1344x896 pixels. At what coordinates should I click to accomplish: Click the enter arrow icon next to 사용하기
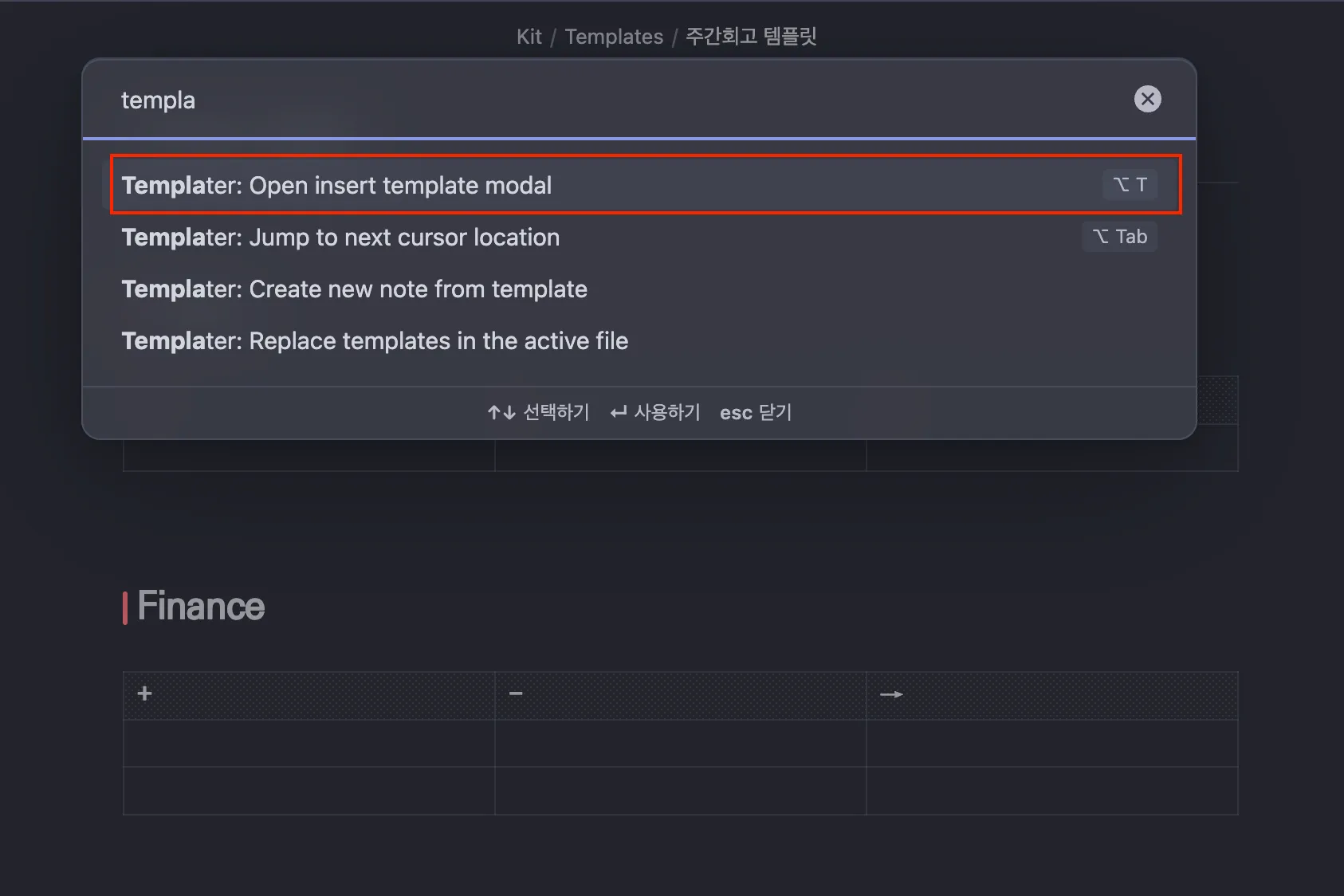pyautogui.click(x=618, y=412)
